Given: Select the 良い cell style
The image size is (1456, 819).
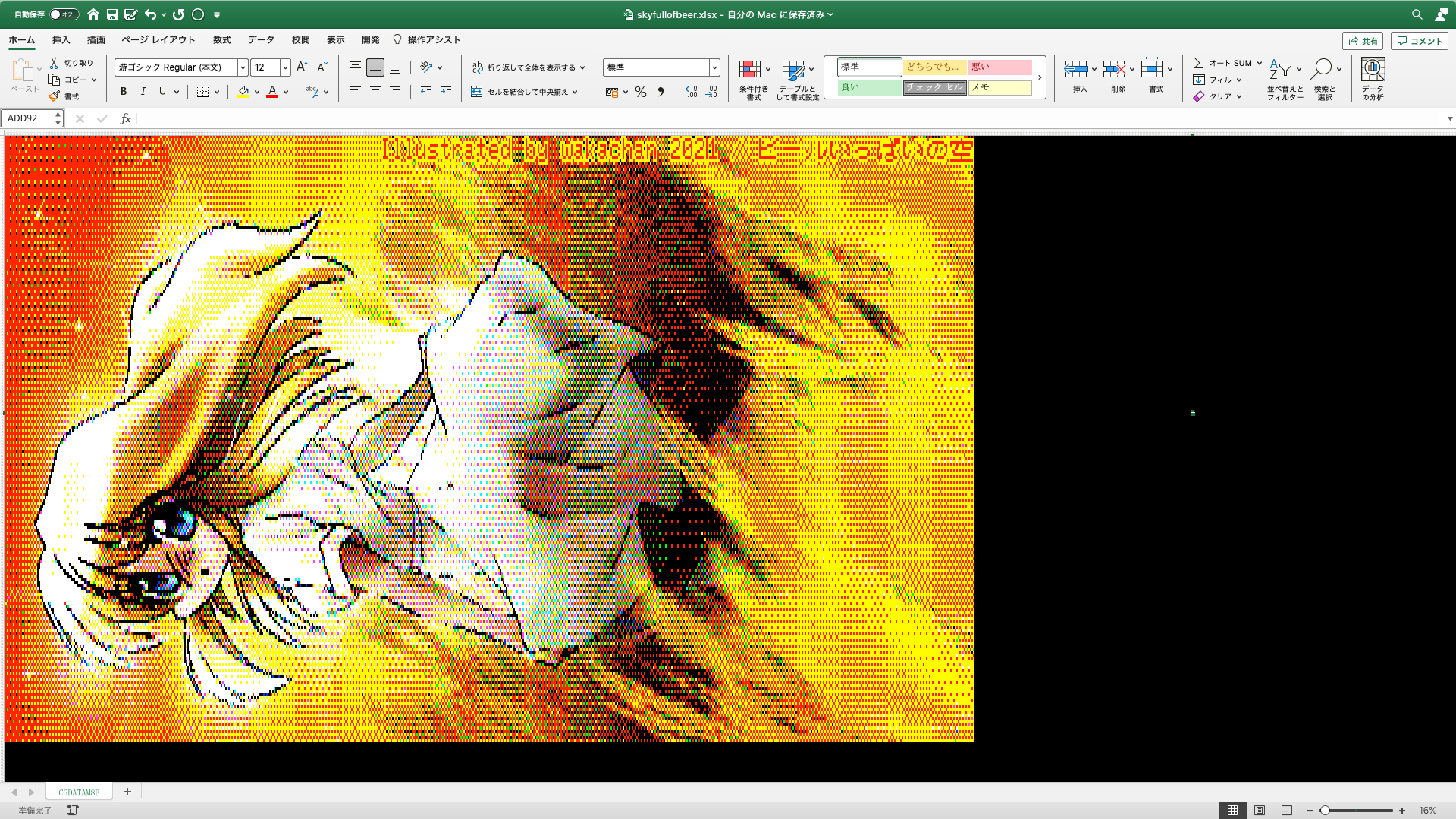Looking at the screenshot, I should [870, 88].
